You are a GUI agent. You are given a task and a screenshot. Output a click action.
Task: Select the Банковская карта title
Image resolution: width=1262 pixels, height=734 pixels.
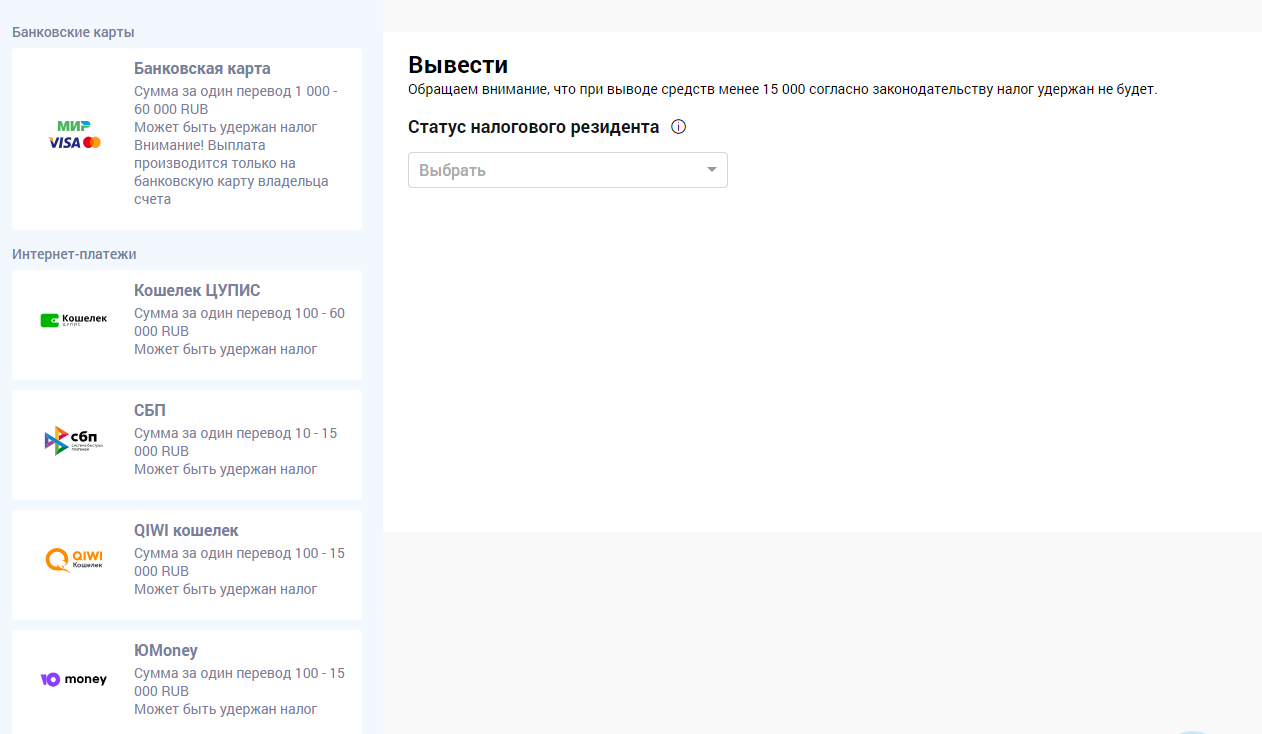[x=202, y=69]
